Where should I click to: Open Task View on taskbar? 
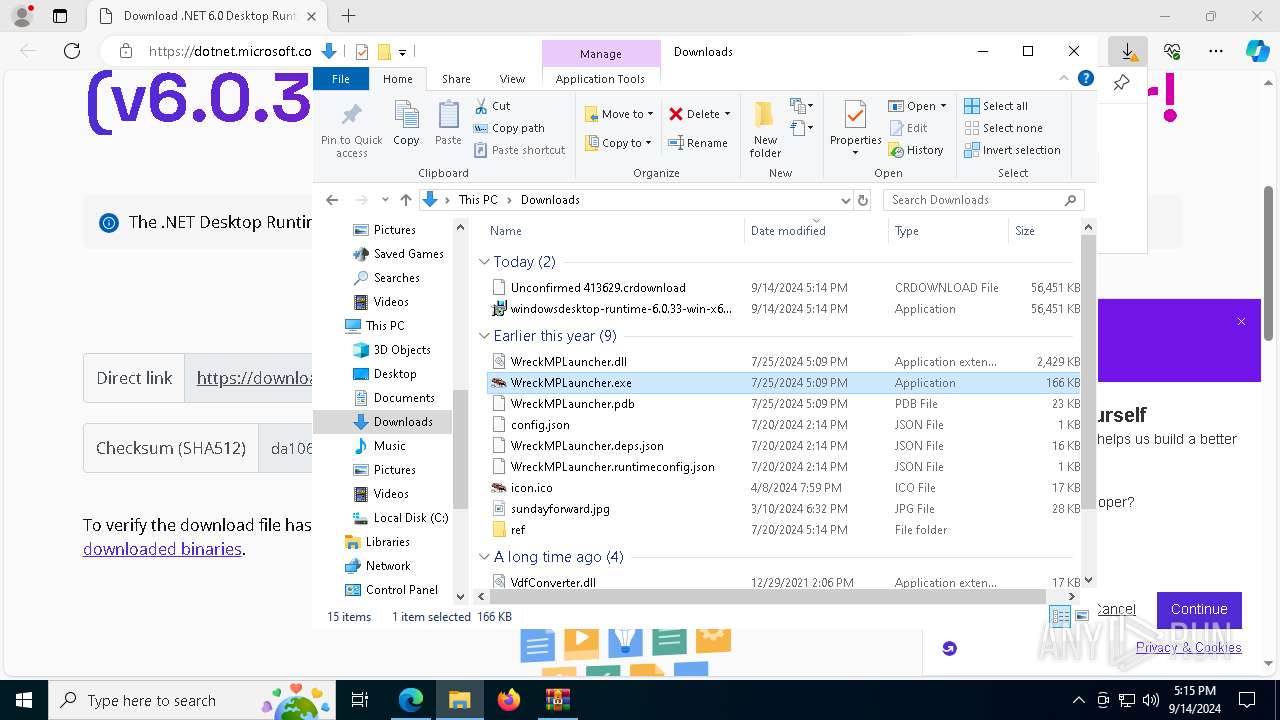[360, 700]
